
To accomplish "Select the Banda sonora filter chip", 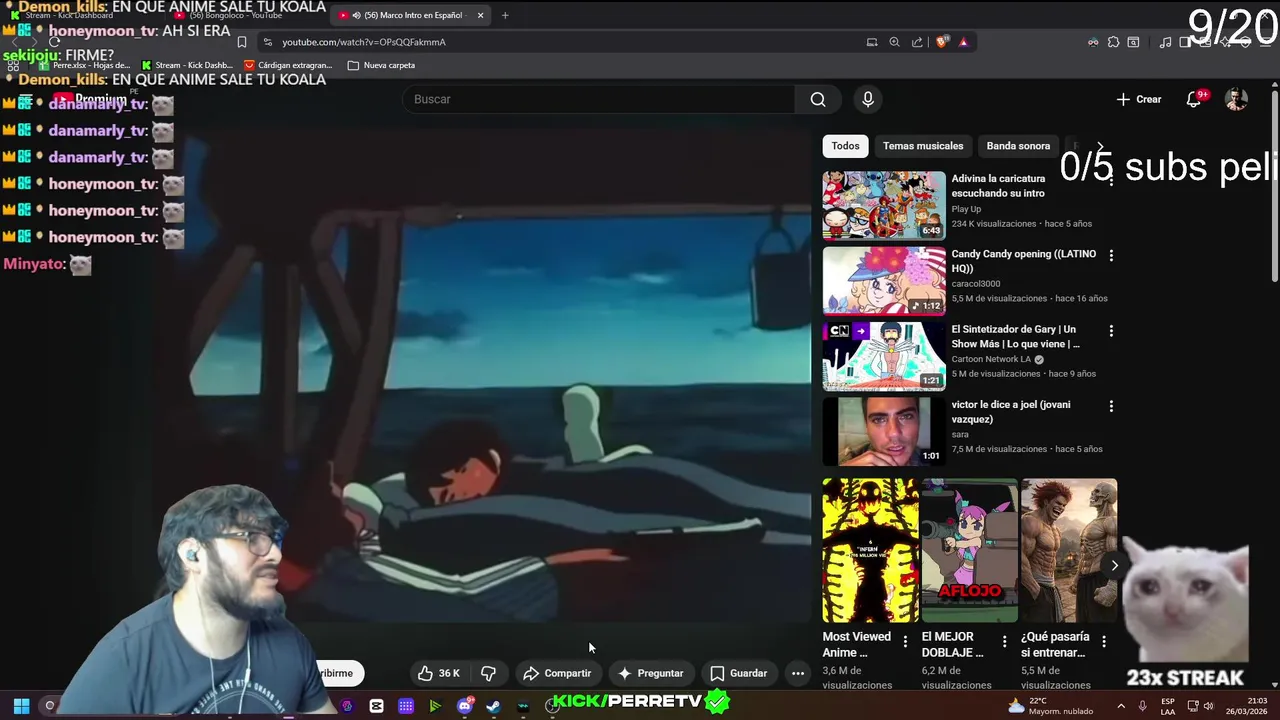I will [1018, 146].
